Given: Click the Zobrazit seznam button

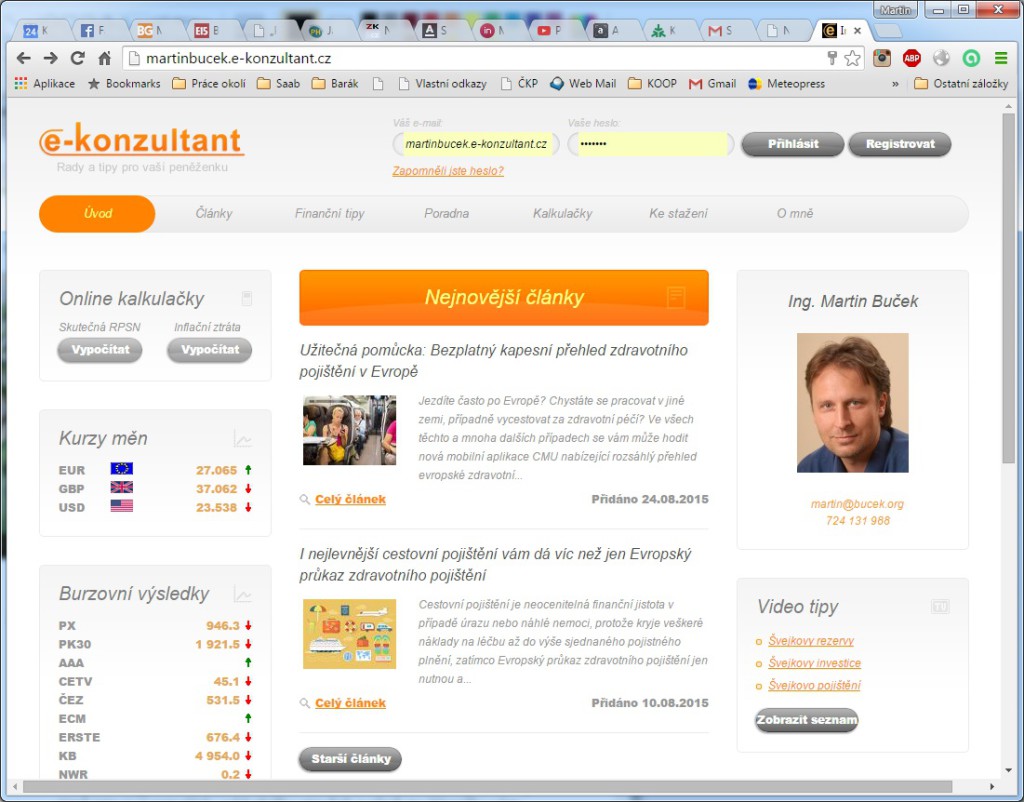Looking at the screenshot, I should pyautogui.click(x=807, y=720).
